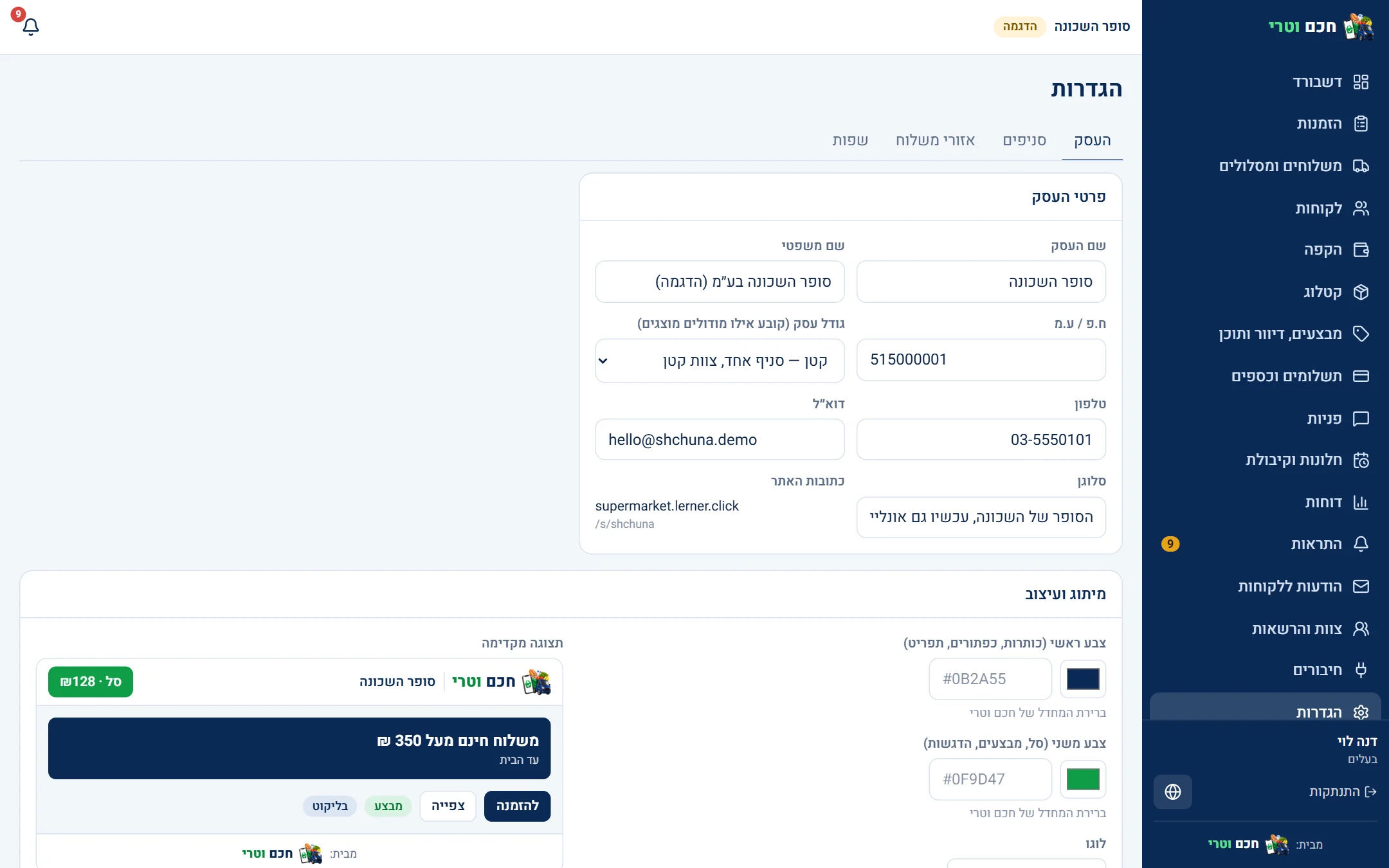
Task: Open דוחות chart icon
Action: (1361, 502)
